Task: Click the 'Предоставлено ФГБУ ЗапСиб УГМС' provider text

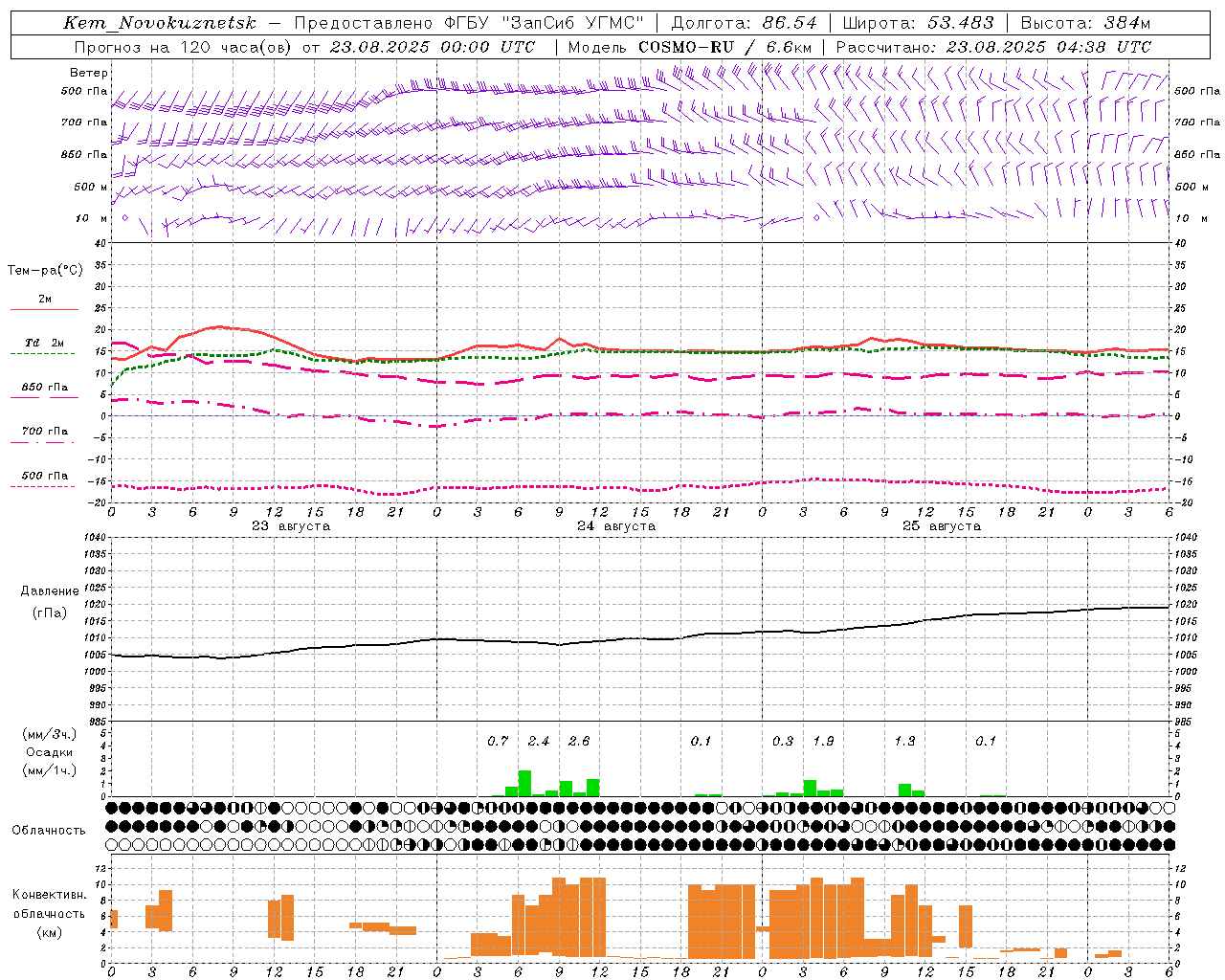Action: [x=469, y=23]
